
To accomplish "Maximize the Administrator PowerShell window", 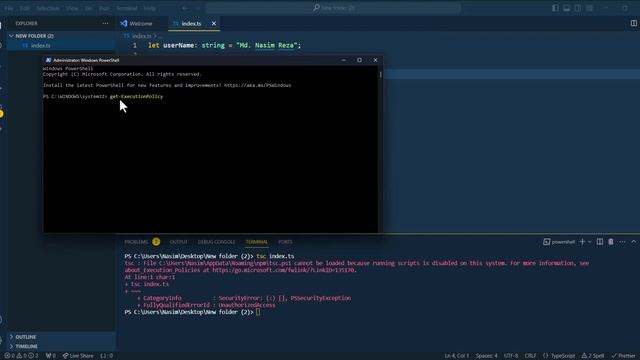I will pos(359,60).
